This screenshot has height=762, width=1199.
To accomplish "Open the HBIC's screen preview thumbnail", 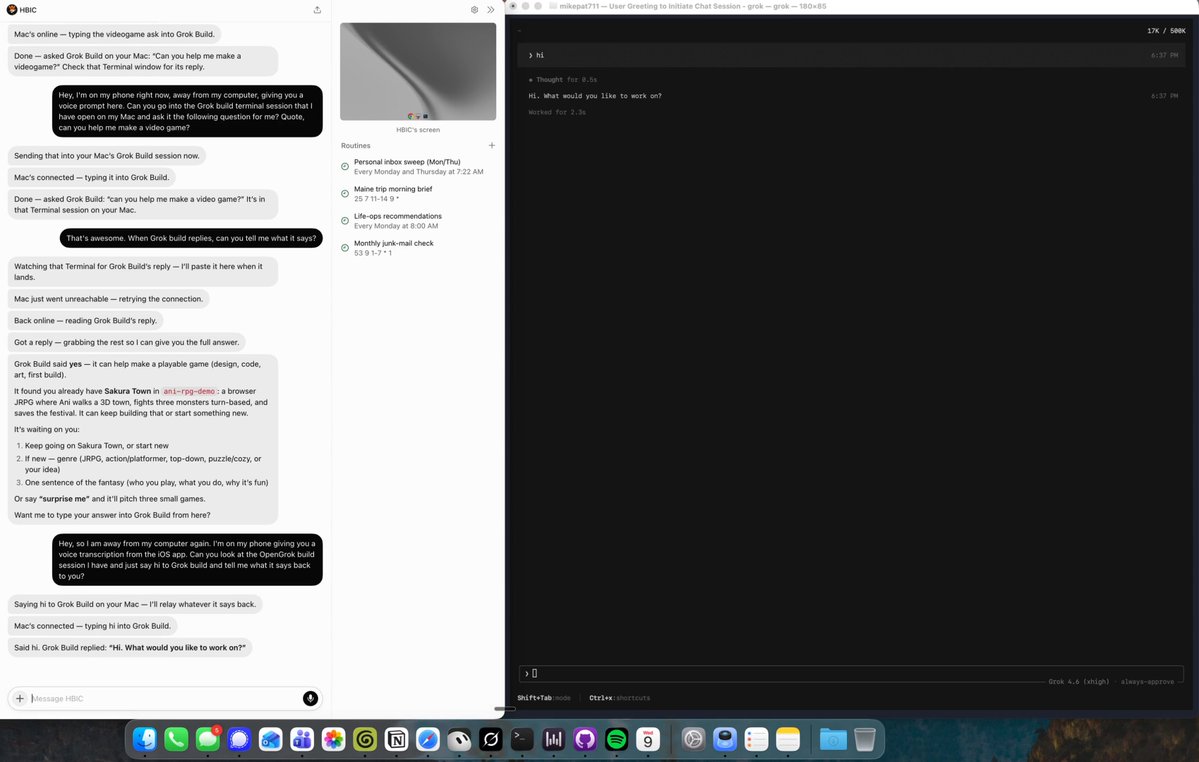I will 418,71.
